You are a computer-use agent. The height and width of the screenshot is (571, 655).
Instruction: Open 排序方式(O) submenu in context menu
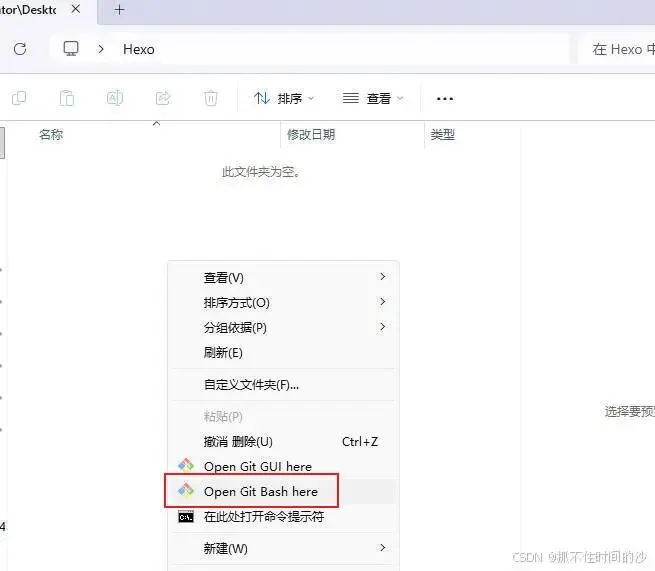tap(283, 302)
